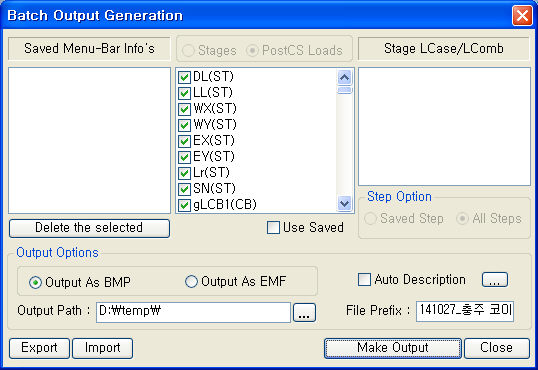Click the list scroll down arrow

[344, 204]
